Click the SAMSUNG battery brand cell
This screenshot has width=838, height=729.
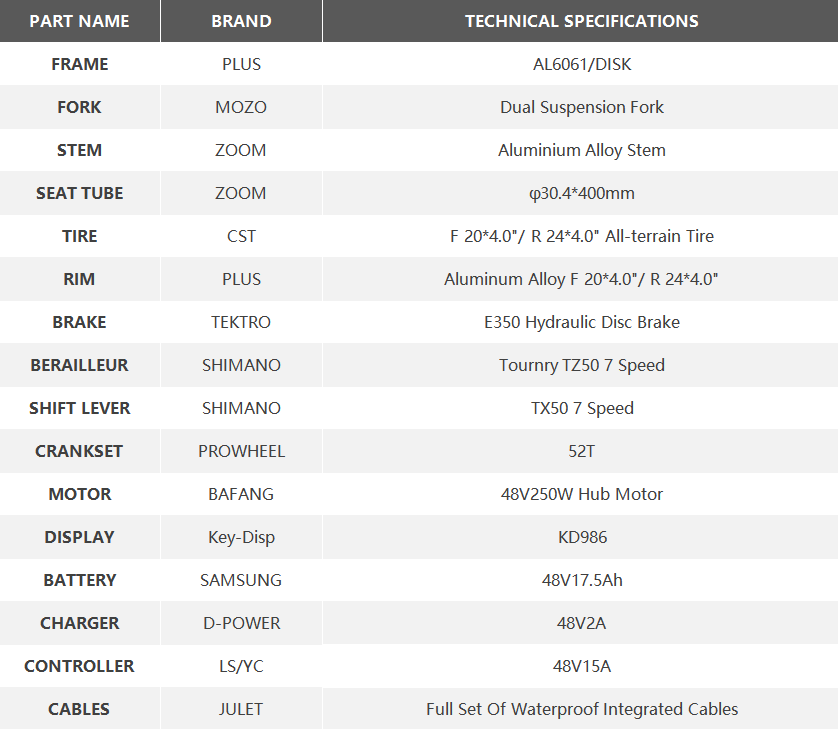tap(241, 580)
